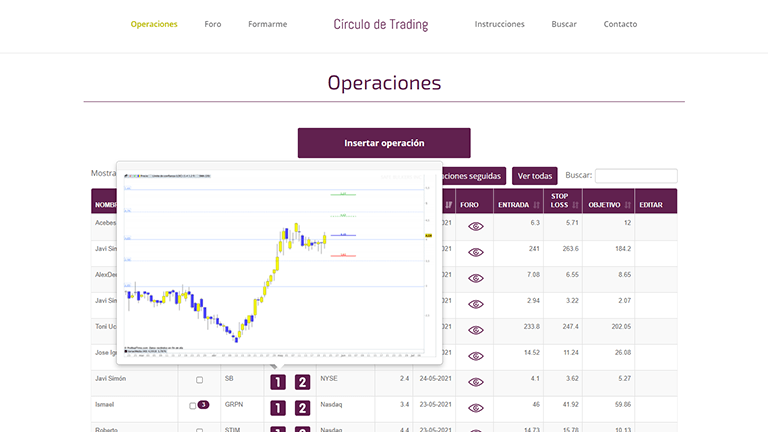Go to the Foro menu item
The image size is (768, 432).
pos(212,24)
